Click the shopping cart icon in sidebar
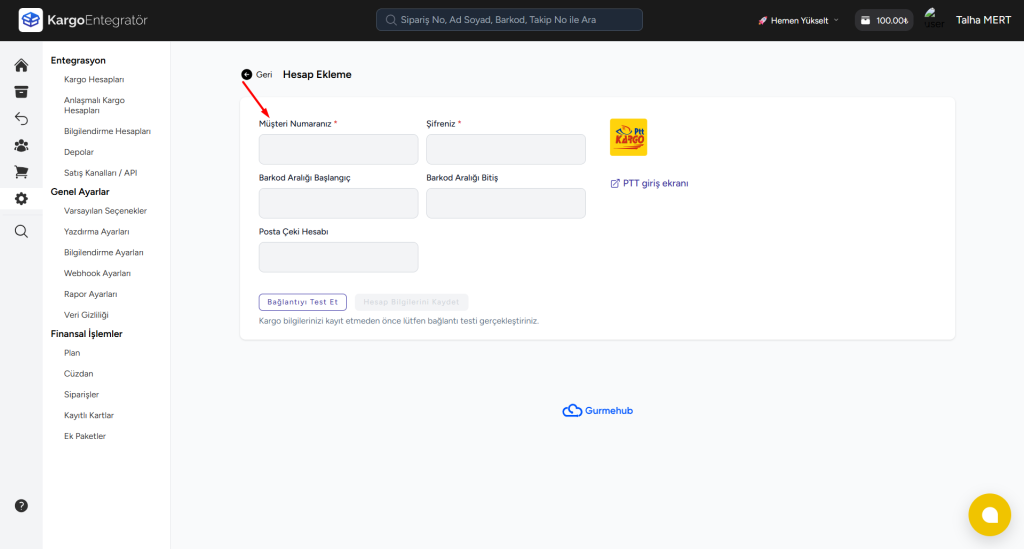The width and height of the screenshot is (1024, 549). (21, 172)
